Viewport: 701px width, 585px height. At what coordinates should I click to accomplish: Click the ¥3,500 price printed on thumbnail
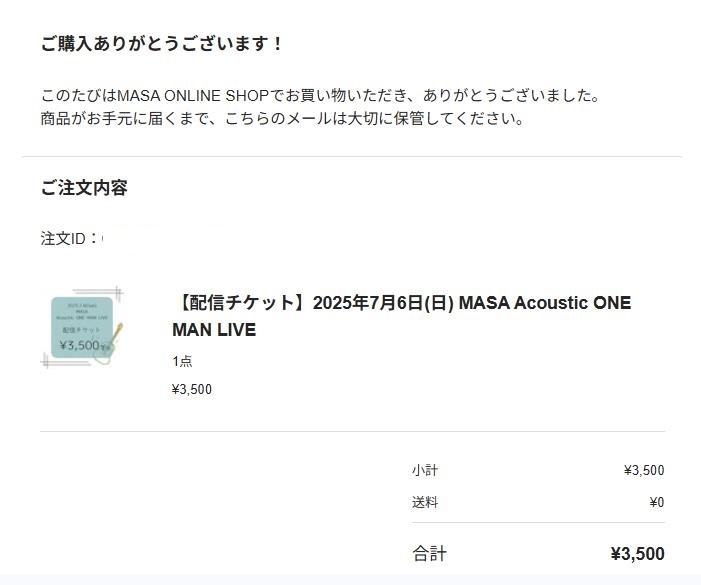point(80,346)
